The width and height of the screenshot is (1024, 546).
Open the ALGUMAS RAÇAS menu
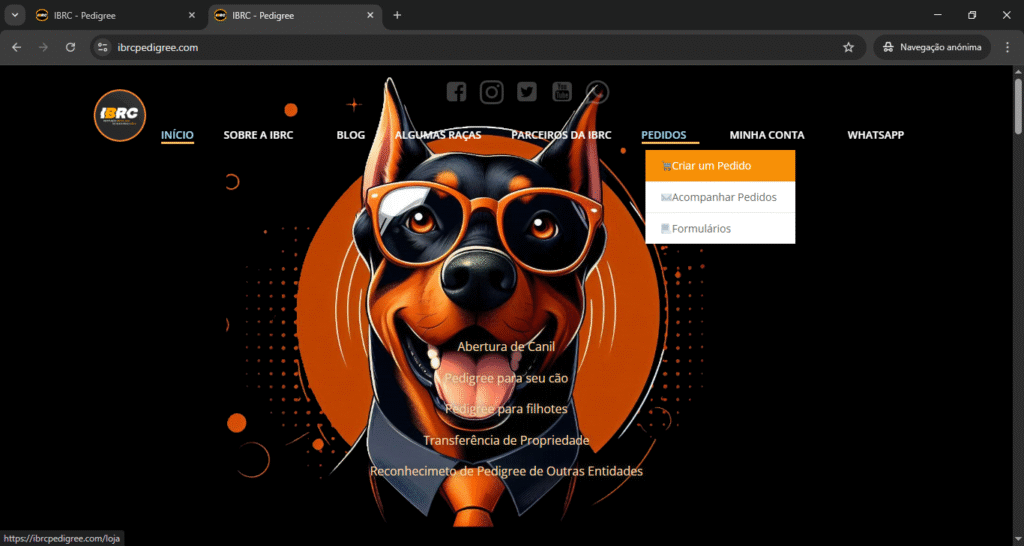point(438,135)
